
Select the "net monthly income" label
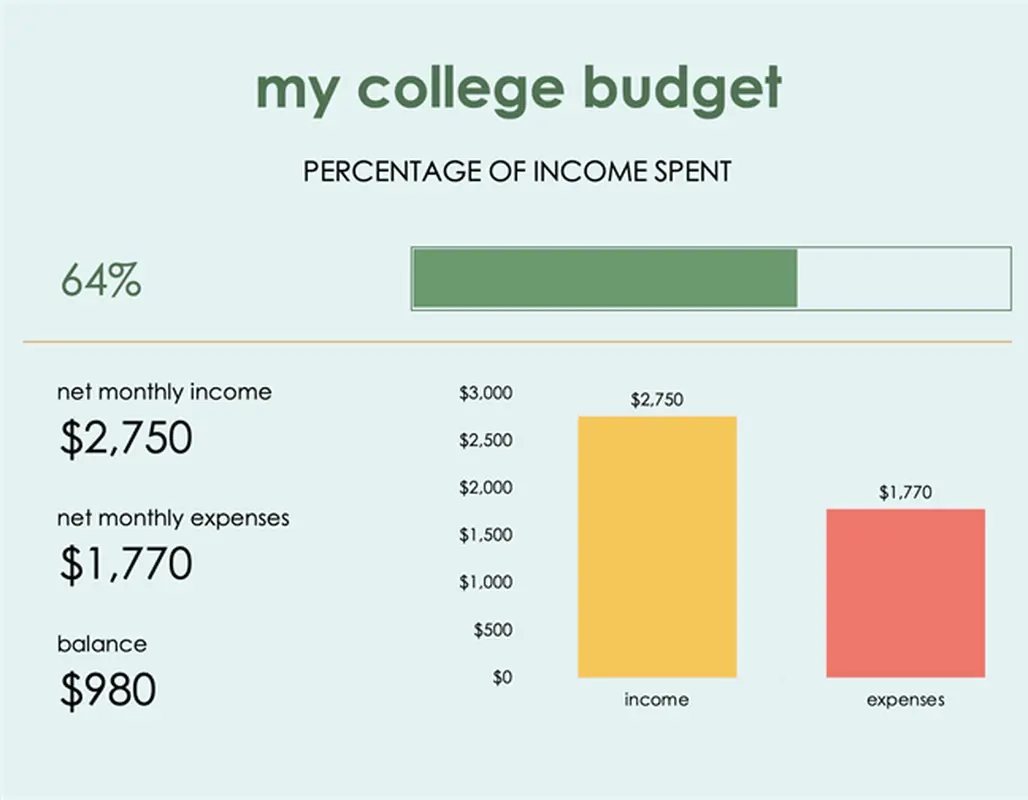(164, 392)
